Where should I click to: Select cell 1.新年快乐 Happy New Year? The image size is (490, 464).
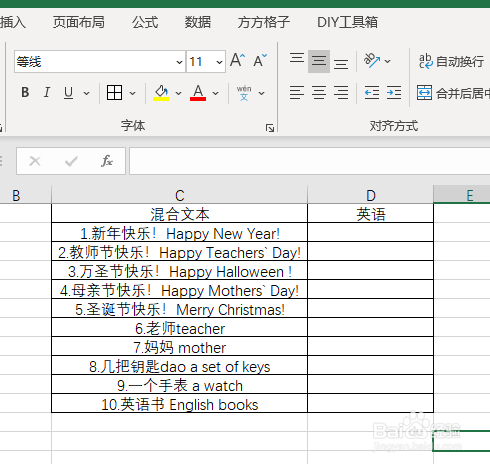pos(179,232)
